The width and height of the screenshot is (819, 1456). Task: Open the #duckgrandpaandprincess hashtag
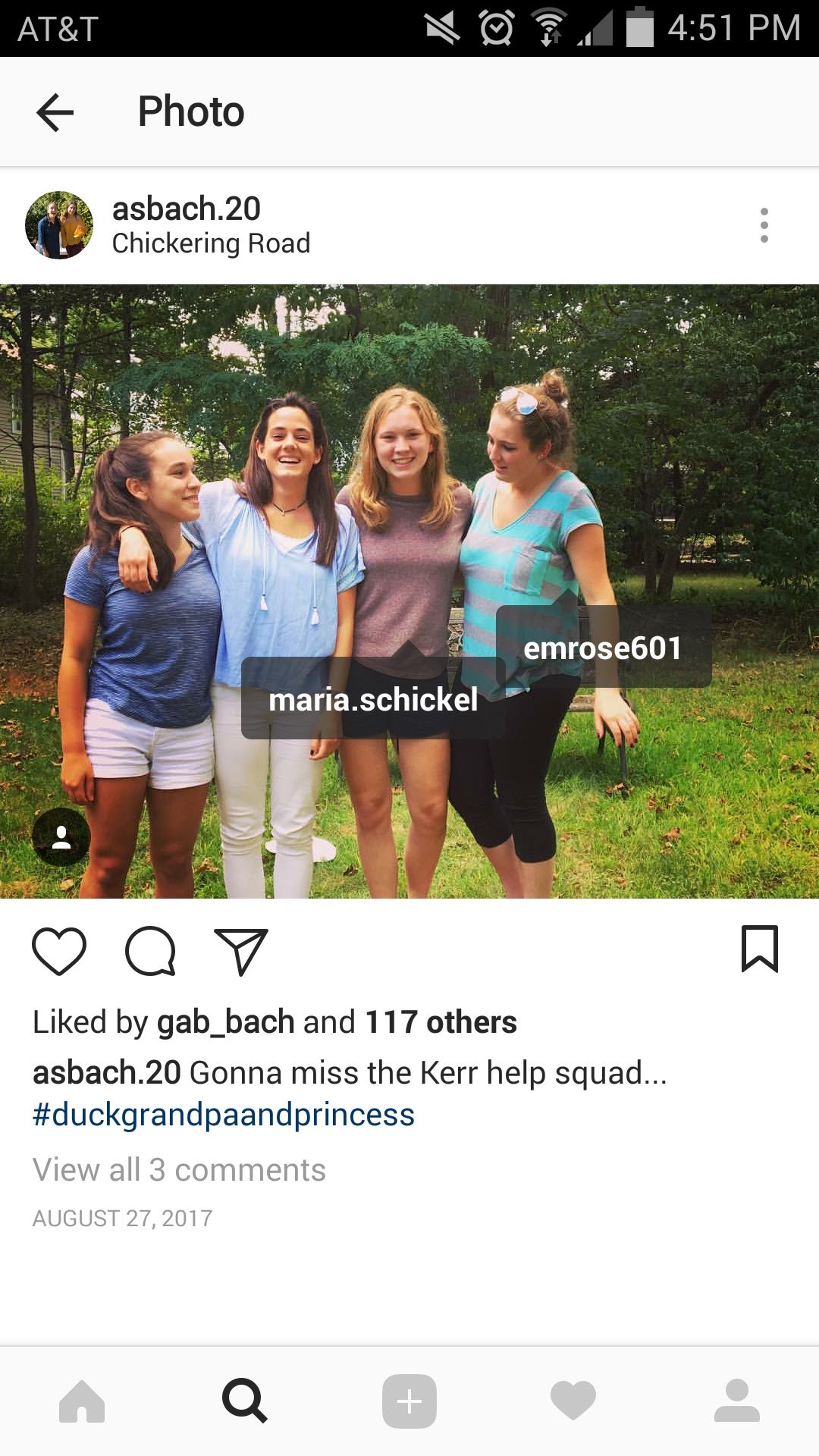point(224,1115)
